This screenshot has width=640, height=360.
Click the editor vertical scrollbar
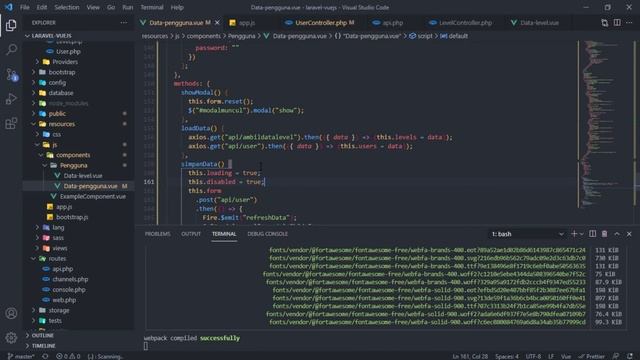pyautogui.click(x=637, y=133)
